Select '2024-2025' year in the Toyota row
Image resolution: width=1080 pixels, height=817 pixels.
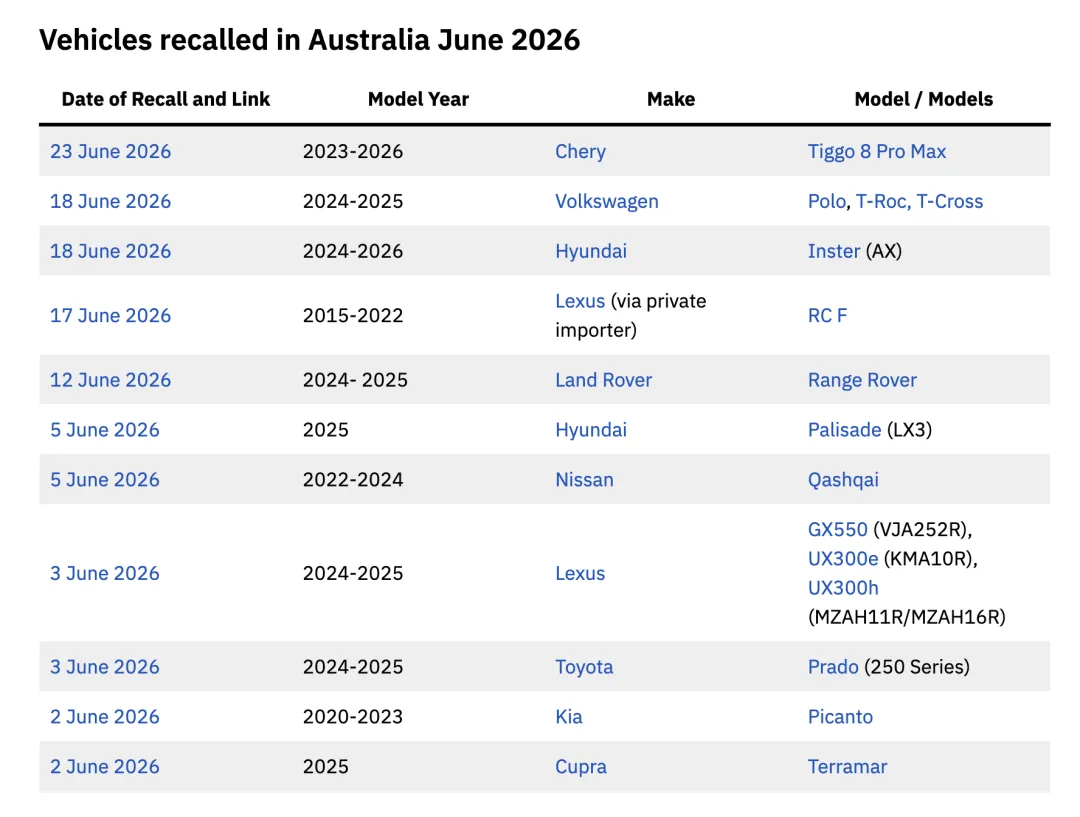click(x=353, y=667)
